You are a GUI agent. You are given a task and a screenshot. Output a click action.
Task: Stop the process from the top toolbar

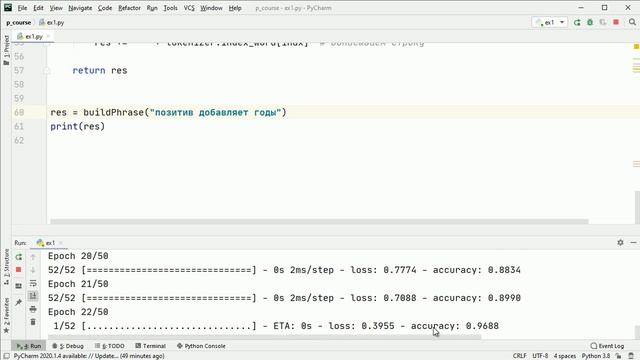[616, 22]
